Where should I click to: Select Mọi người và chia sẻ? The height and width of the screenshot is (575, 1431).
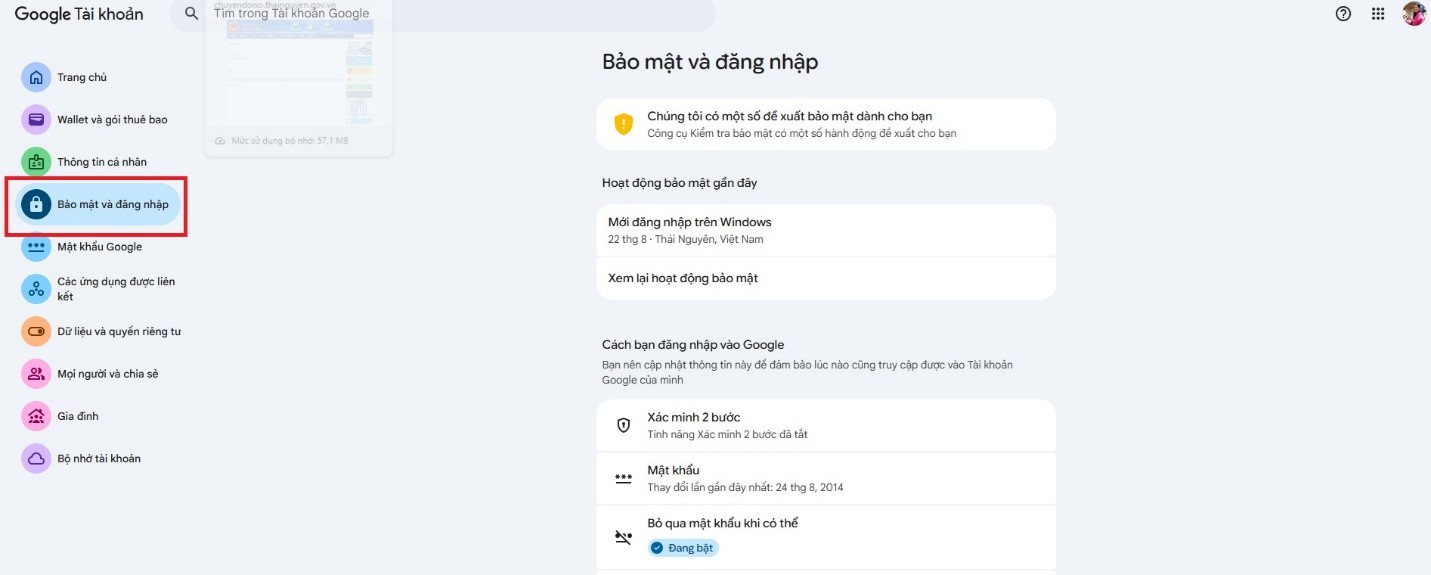100,374
